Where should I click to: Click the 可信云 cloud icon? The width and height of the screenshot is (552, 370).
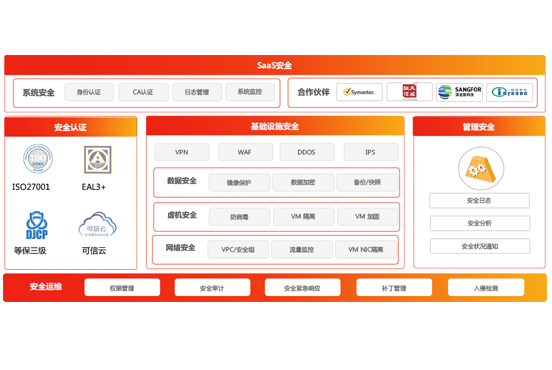point(97,224)
